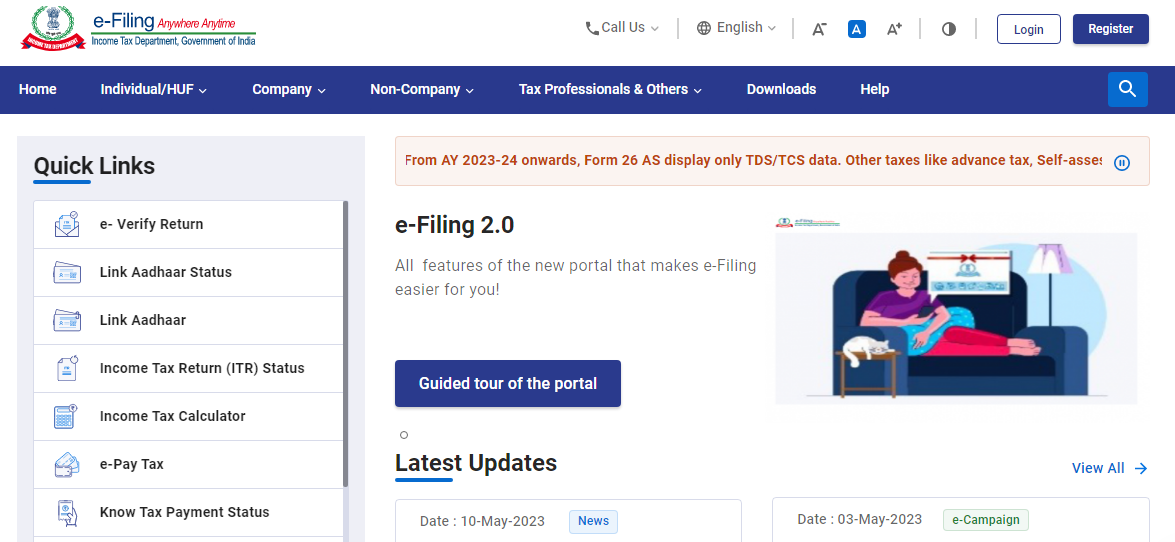The width and height of the screenshot is (1175, 542).
Task: Click the Form 26 AS announcement text
Action: 753,160
